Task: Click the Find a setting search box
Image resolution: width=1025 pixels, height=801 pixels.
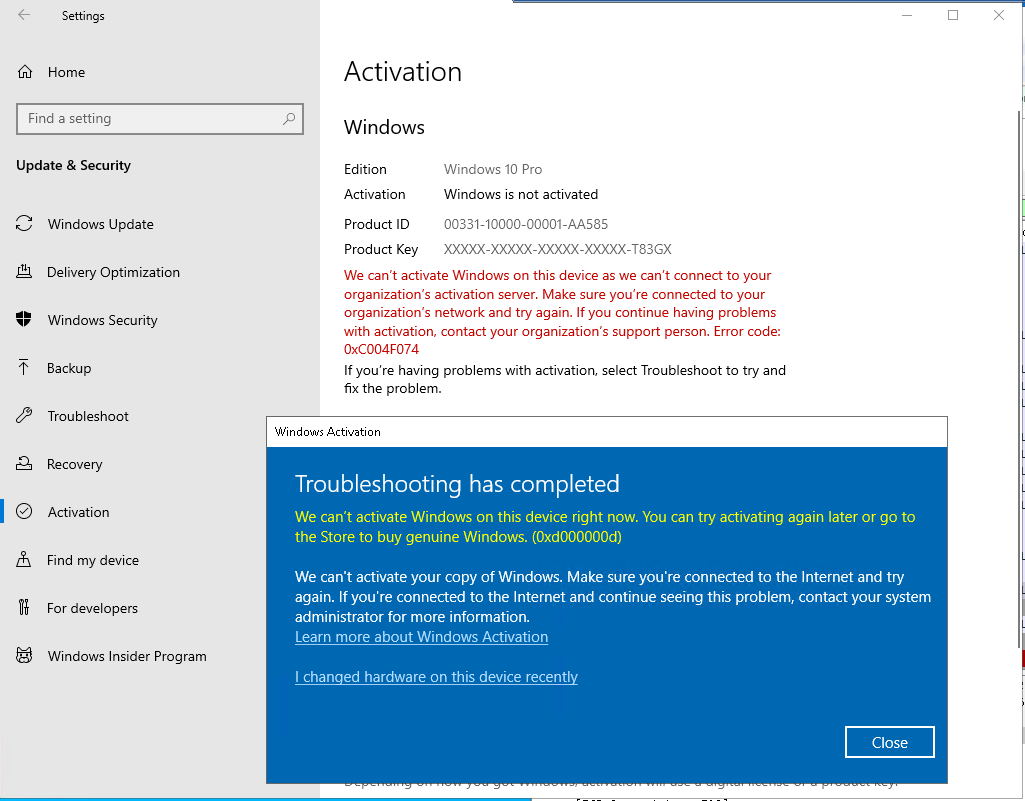Action: 160,118
